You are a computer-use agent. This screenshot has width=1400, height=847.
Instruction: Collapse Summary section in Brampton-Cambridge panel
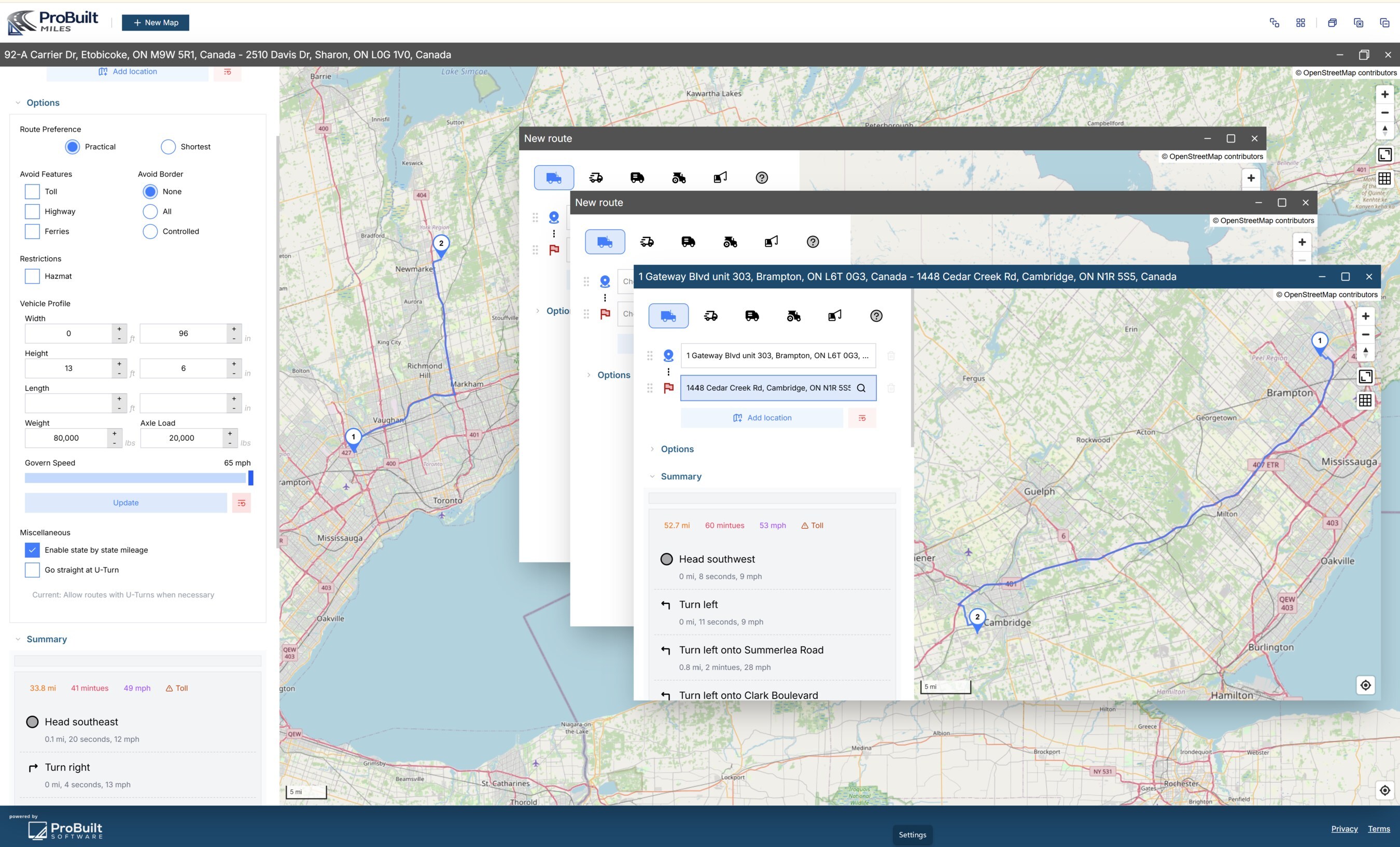point(681,476)
